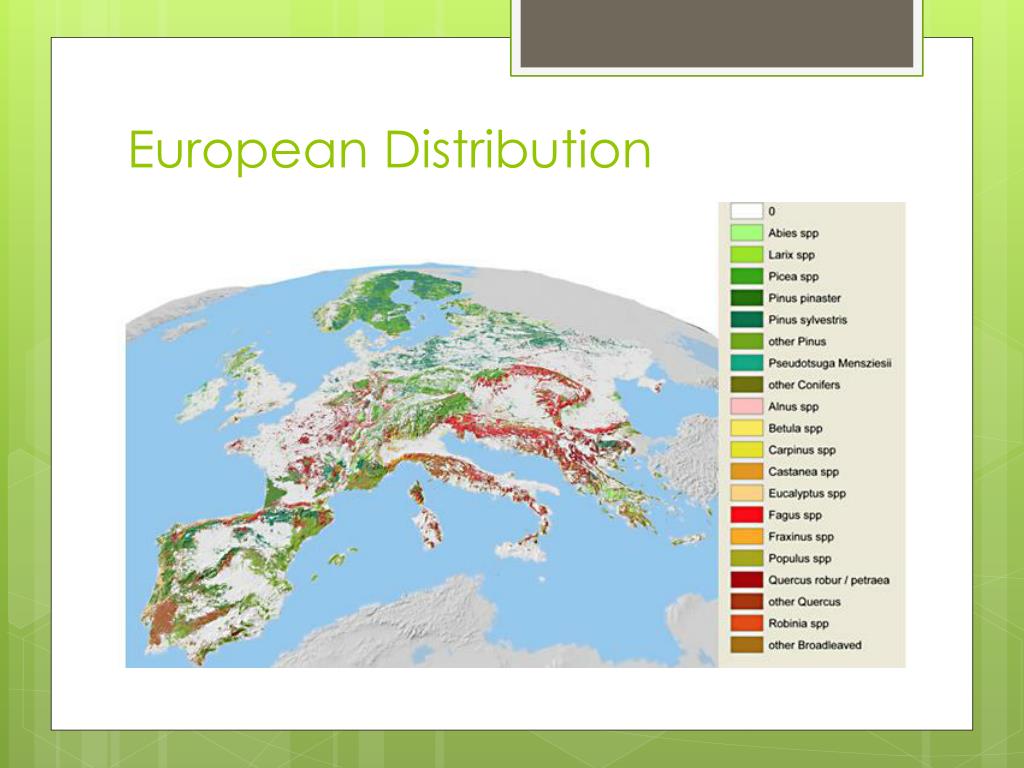
Task: Click the Carpinus spp swatch
Action: (x=746, y=449)
